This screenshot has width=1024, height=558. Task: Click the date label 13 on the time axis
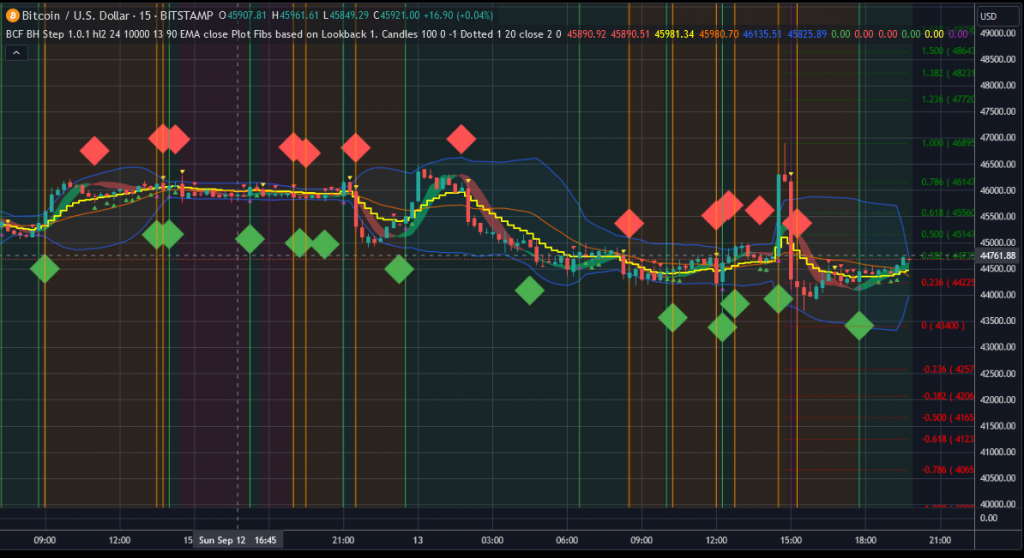click(x=417, y=540)
